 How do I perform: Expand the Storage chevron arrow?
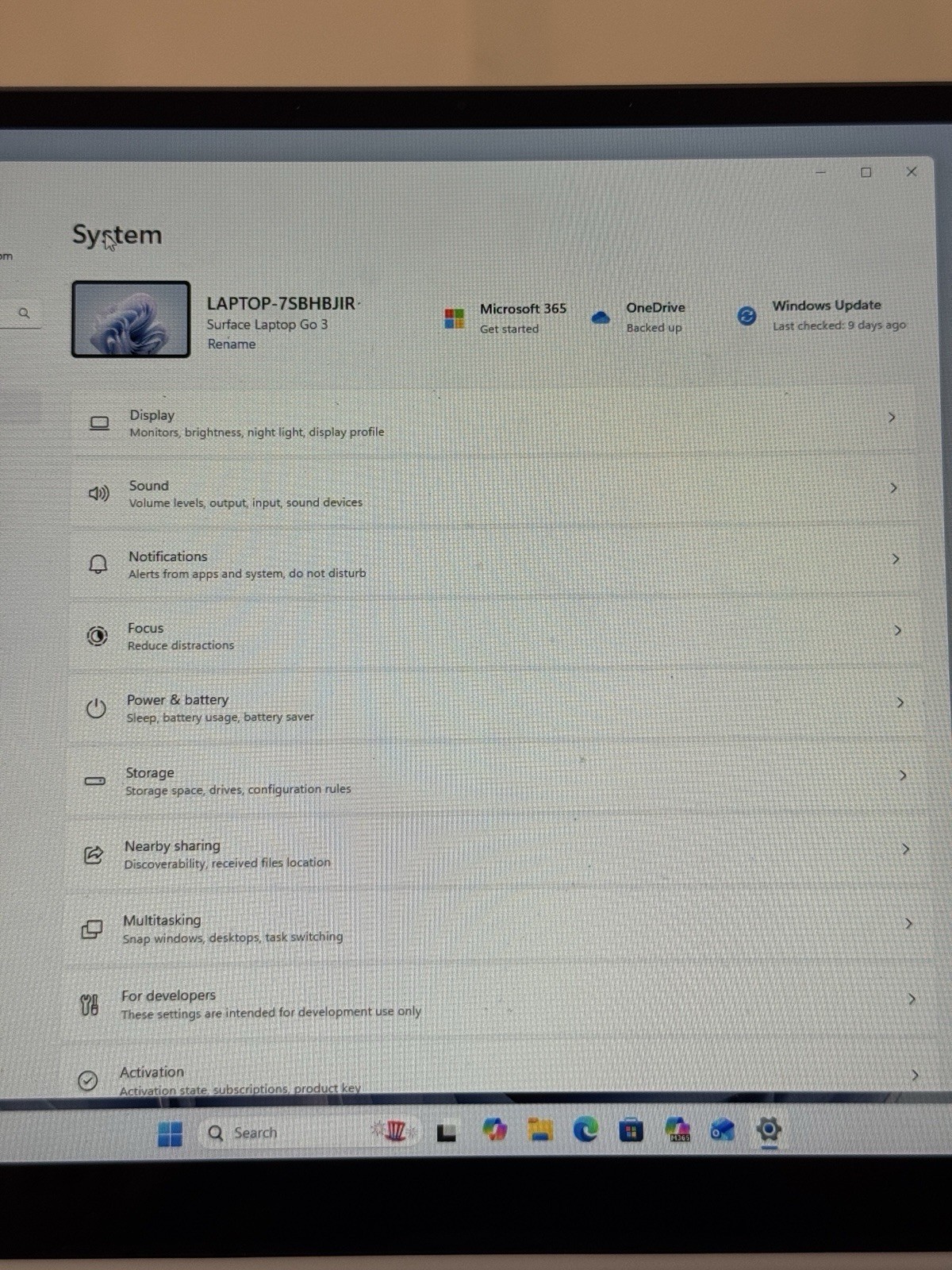tap(902, 775)
